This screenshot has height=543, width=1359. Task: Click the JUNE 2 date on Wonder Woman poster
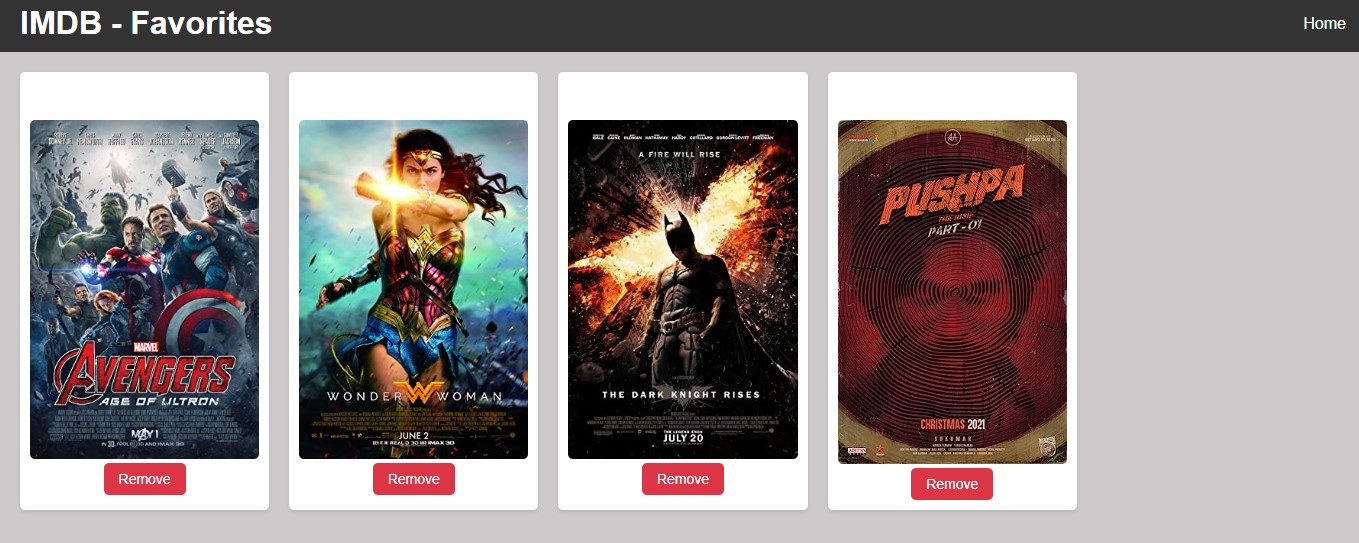pyautogui.click(x=413, y=435)
